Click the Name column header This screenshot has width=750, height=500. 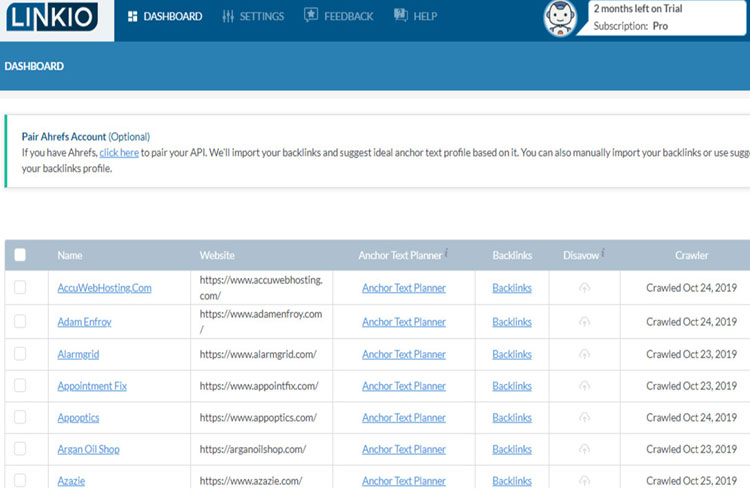pyautogui.click(x=70, y=256)
